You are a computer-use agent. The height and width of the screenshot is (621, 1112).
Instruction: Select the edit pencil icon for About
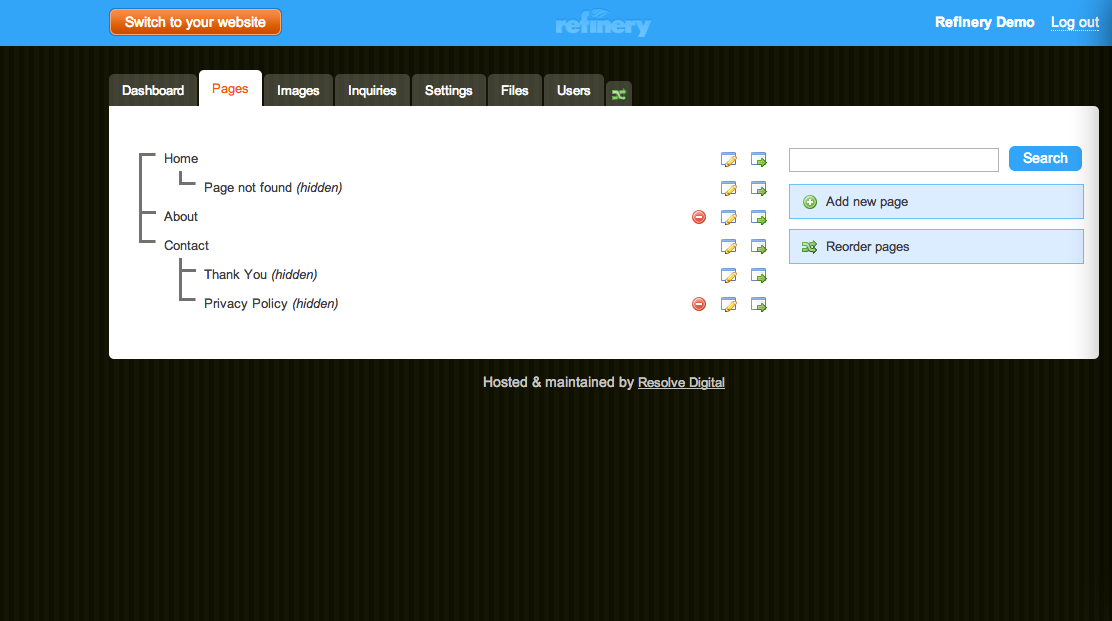729,217
